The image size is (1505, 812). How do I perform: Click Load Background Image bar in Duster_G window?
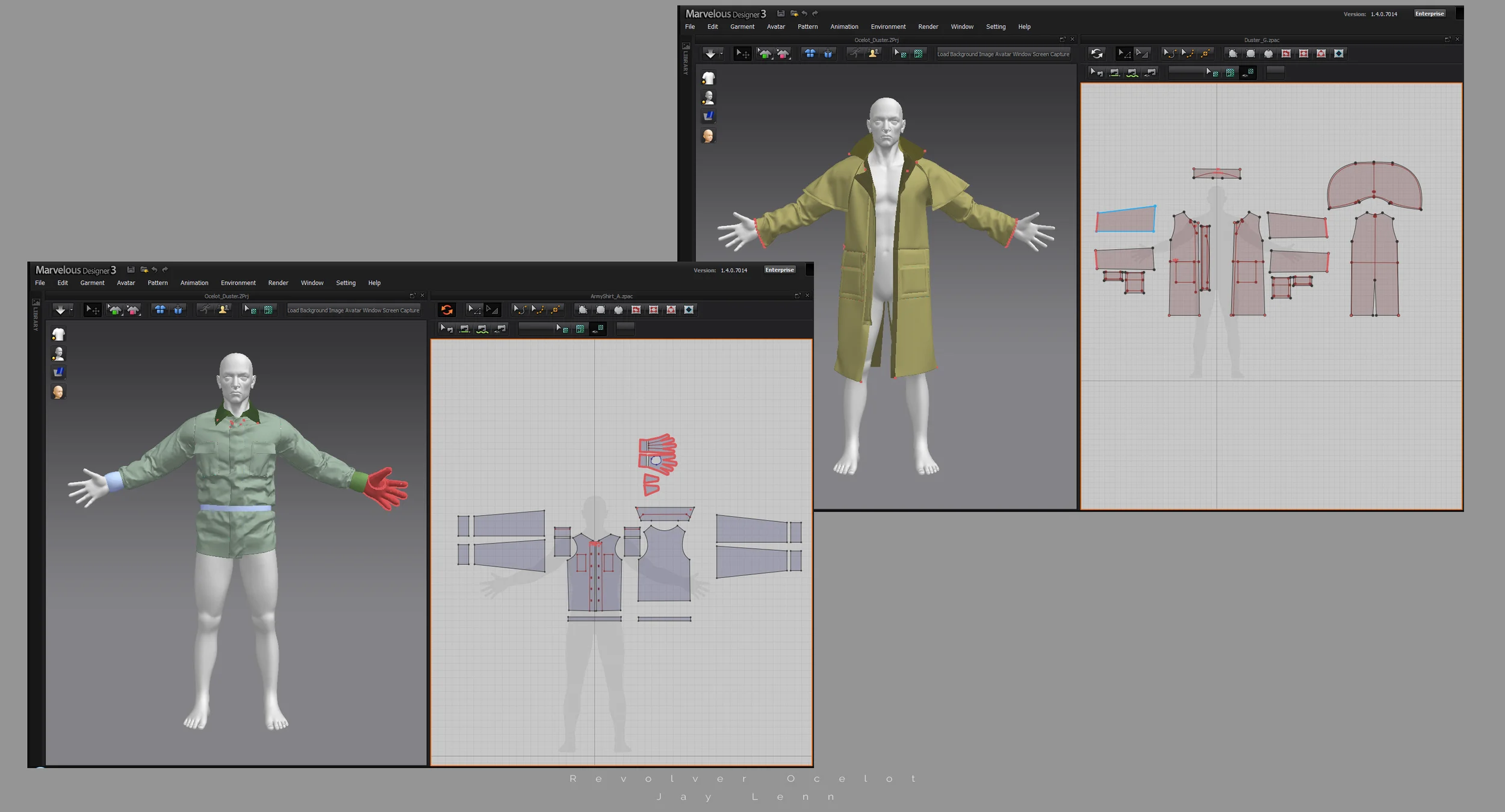pos(1004,54)
